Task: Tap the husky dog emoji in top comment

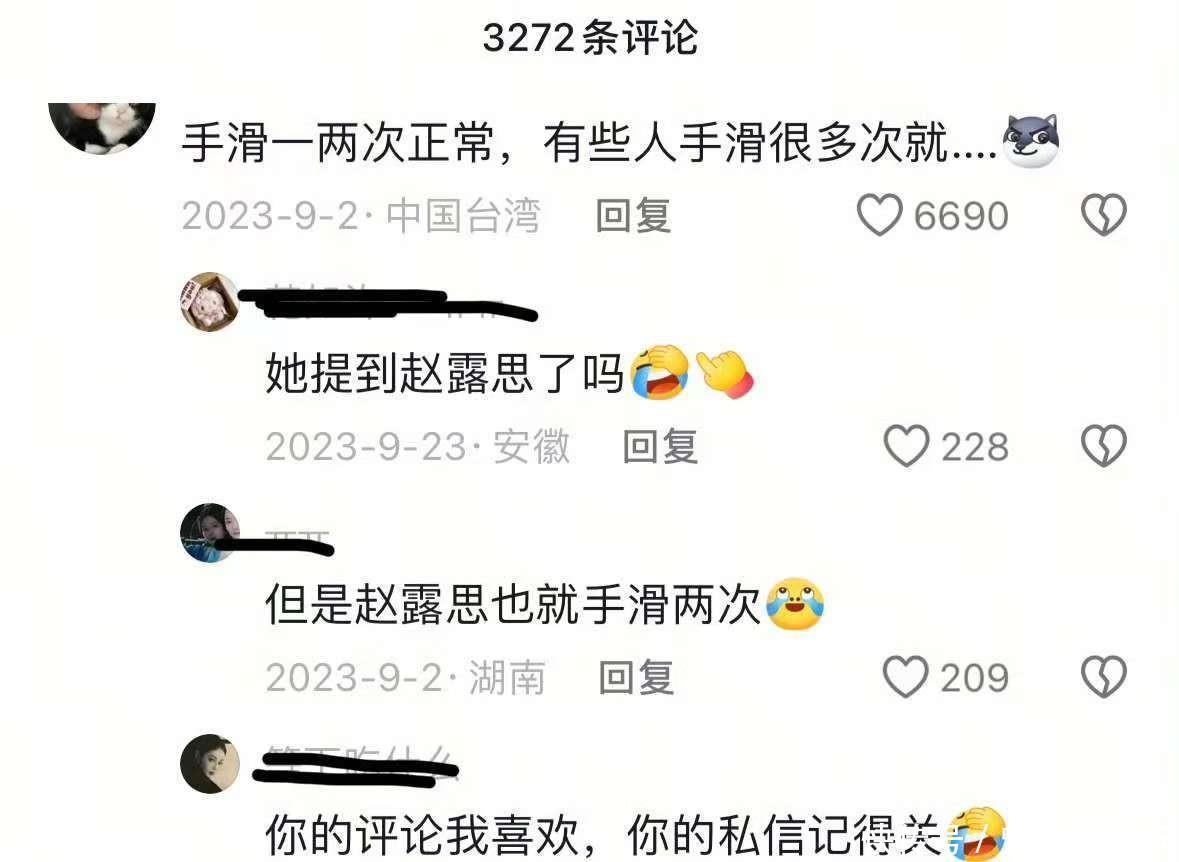Action: [1031, 141]
